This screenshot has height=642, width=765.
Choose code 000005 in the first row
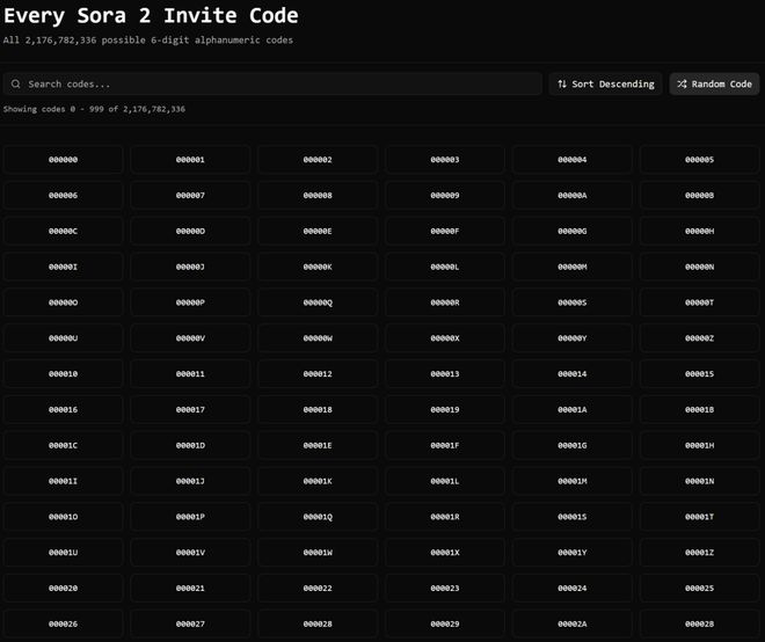coord(699,160)
